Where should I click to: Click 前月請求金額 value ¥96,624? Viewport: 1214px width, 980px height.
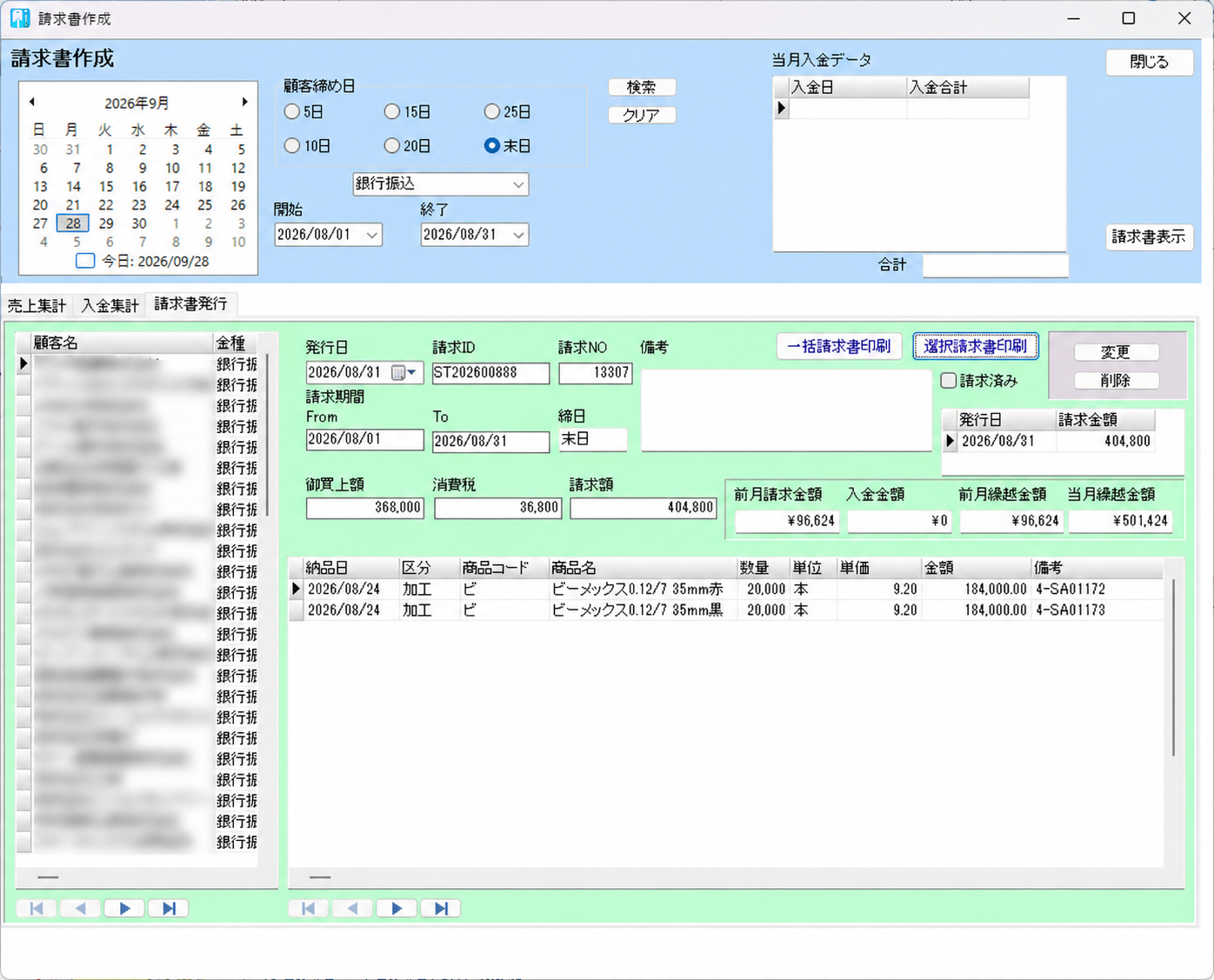click(x=787, y=521)
